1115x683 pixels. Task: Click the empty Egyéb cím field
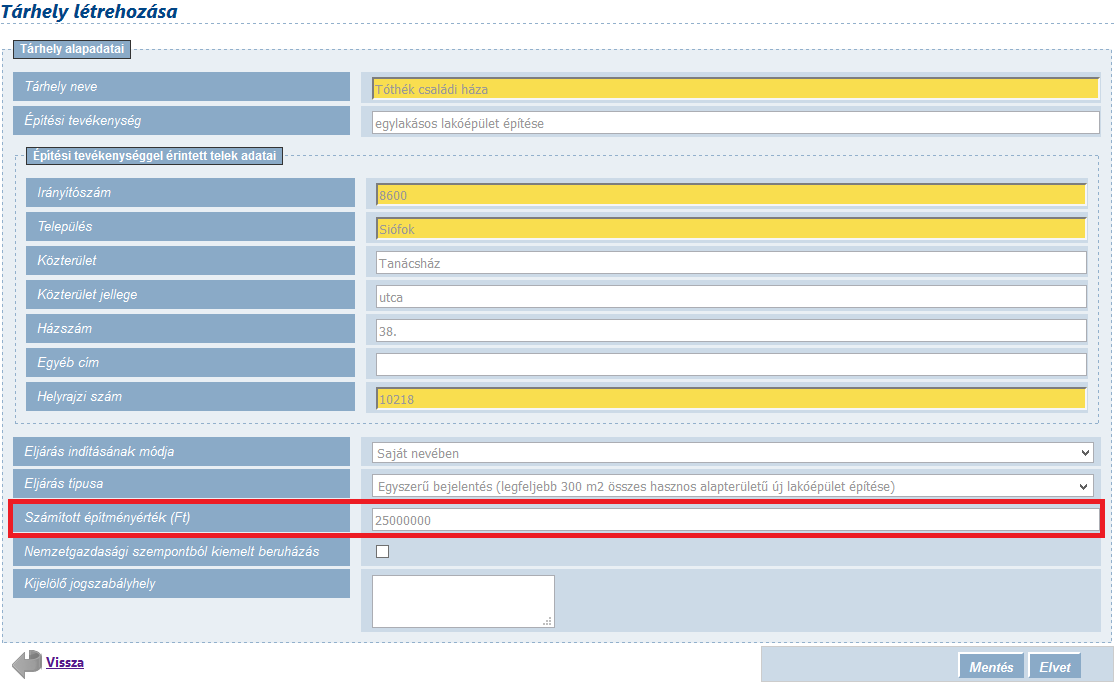click(731, 364)
